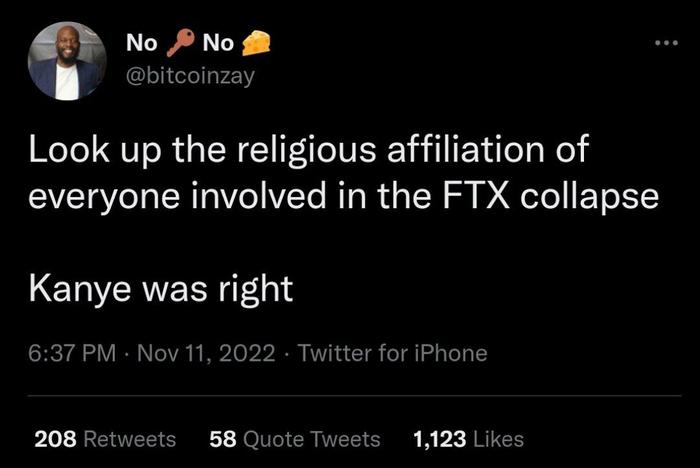
Task: Click the 1,123 like count number
Action: tap(440, 438)
